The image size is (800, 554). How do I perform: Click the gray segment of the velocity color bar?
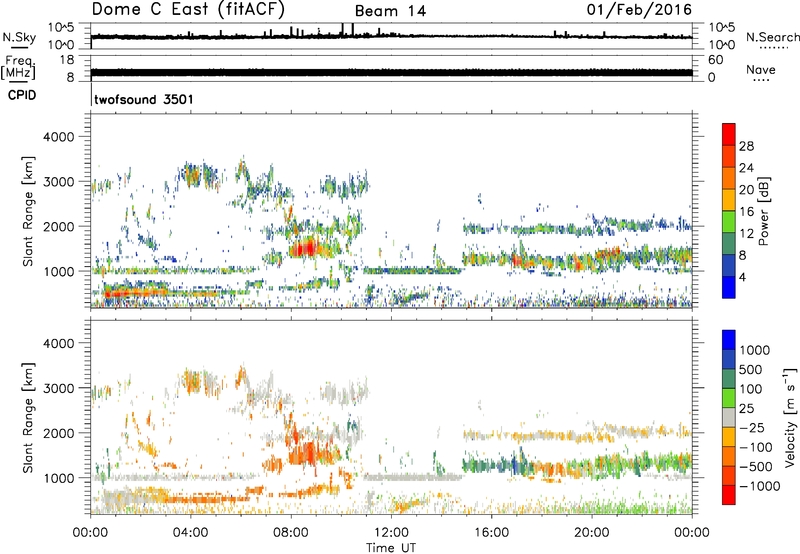click(729, 417)
